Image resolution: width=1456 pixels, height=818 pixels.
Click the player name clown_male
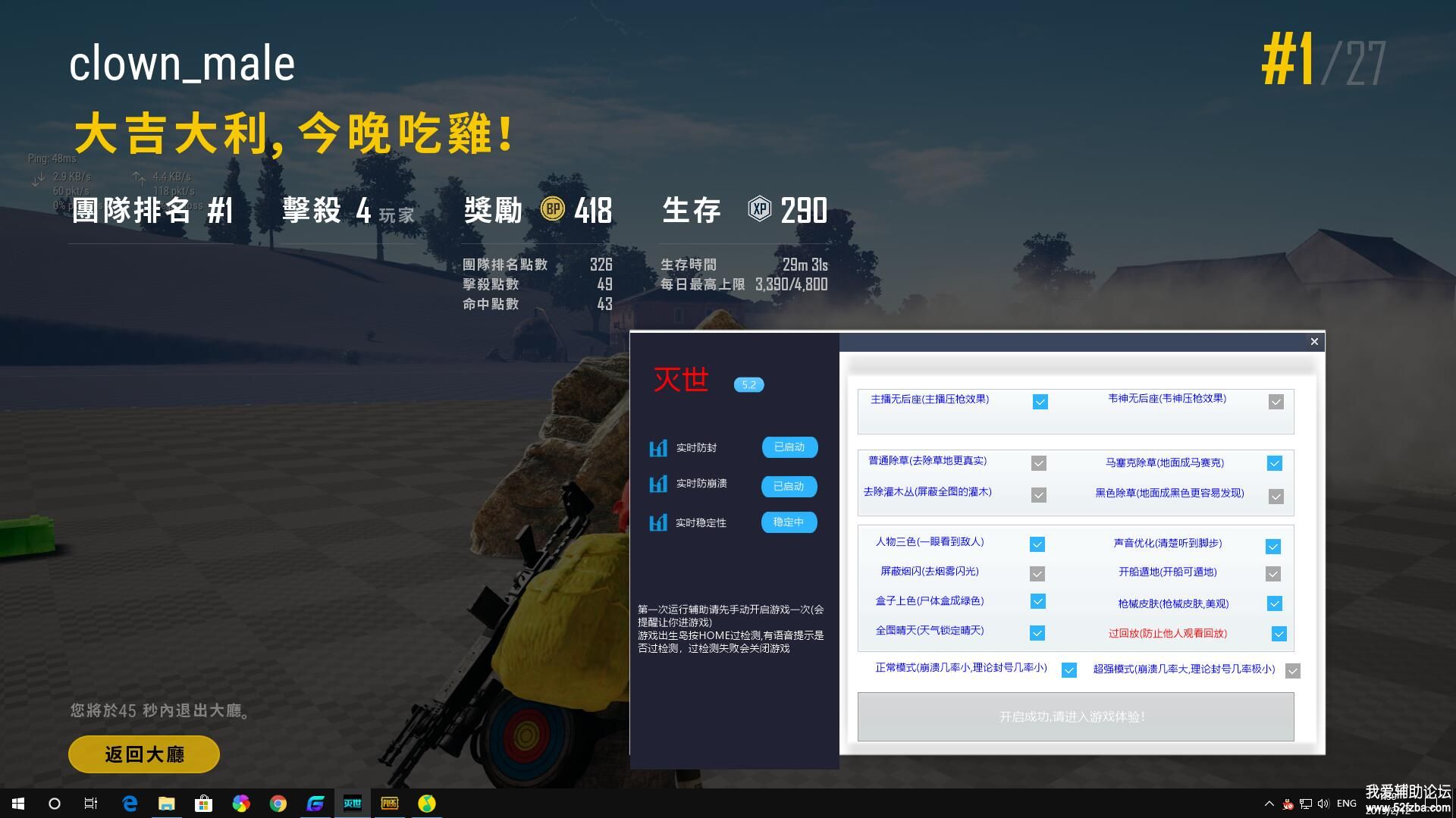(182, 64)
